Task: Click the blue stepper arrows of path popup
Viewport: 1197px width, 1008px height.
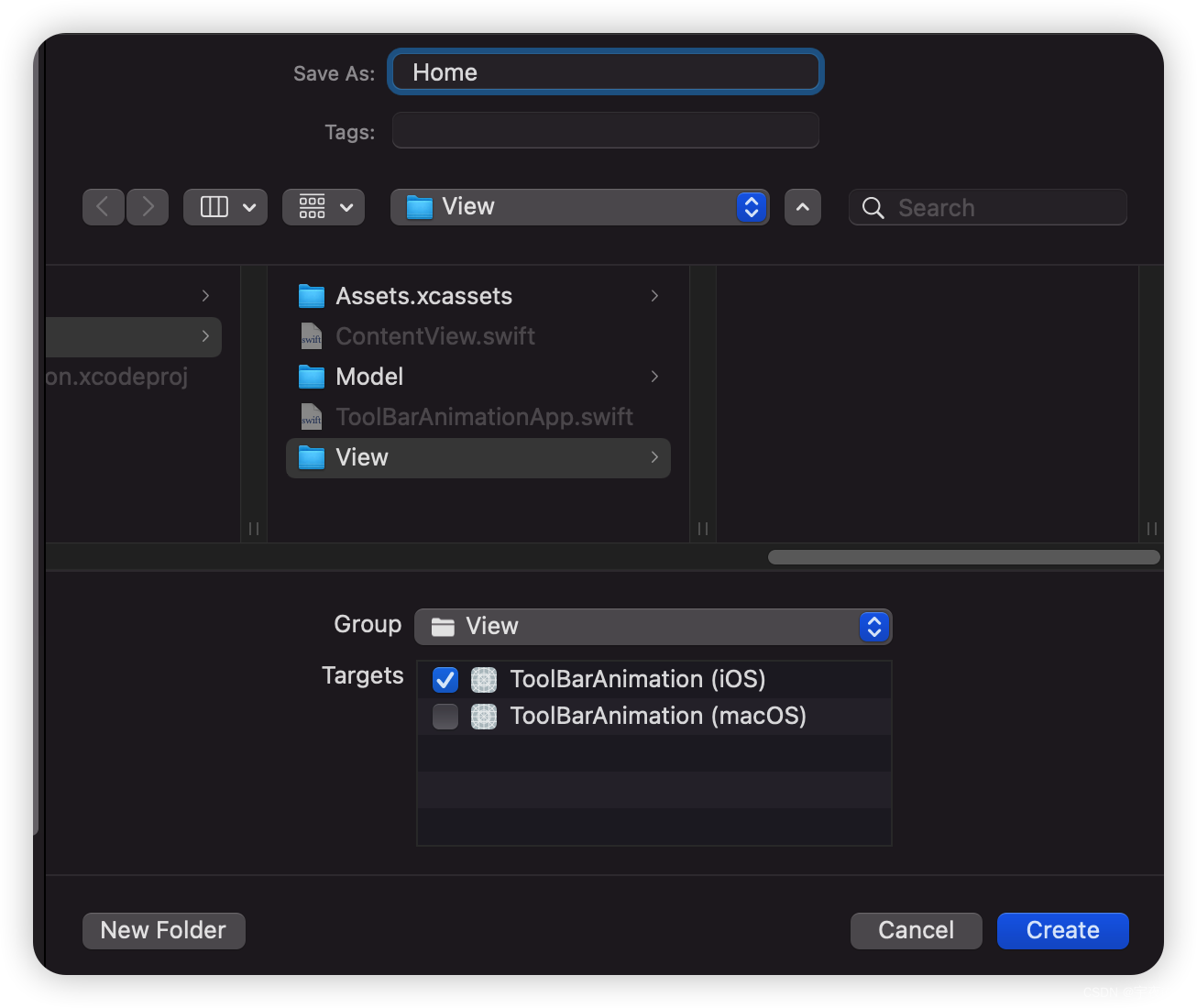Action: [752, 207]
